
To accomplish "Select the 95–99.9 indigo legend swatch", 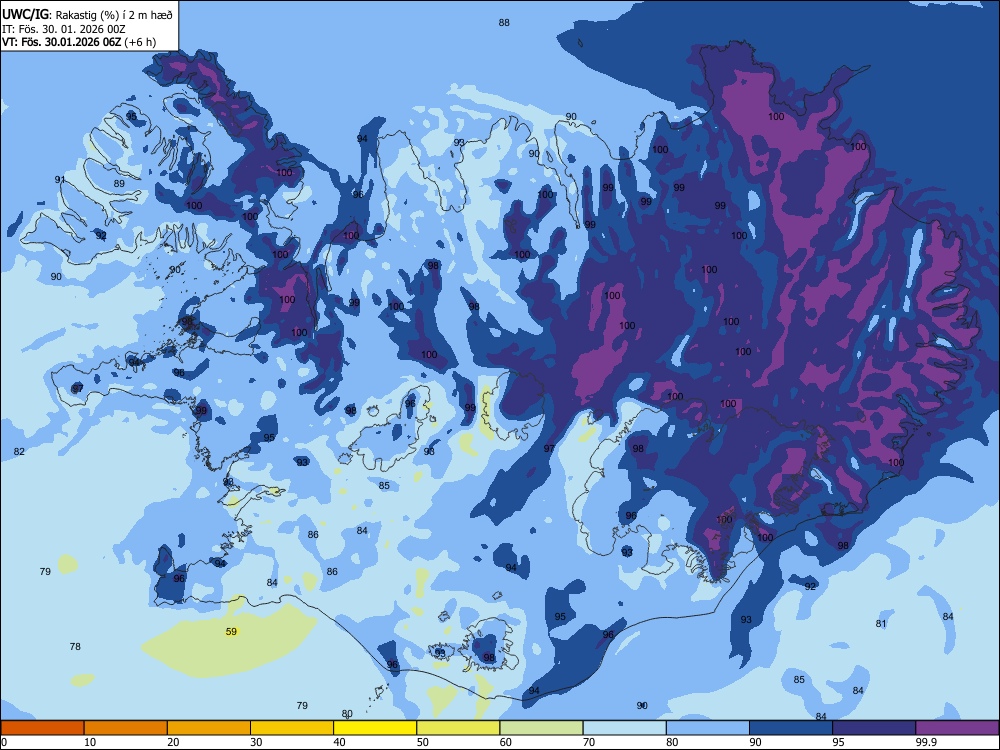I will click(x=874, y=728).
